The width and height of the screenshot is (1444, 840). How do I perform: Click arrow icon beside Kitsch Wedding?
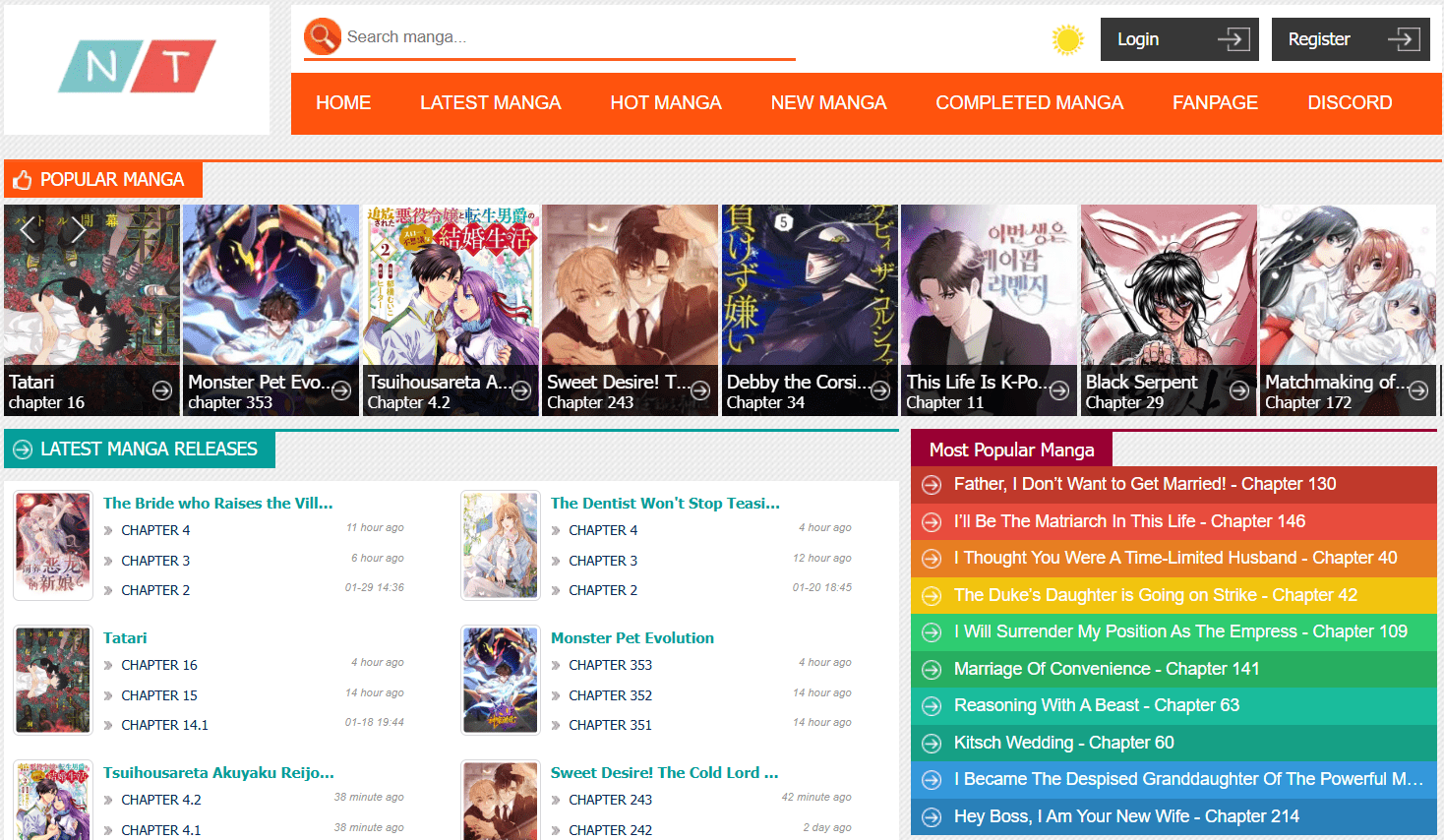931,744
